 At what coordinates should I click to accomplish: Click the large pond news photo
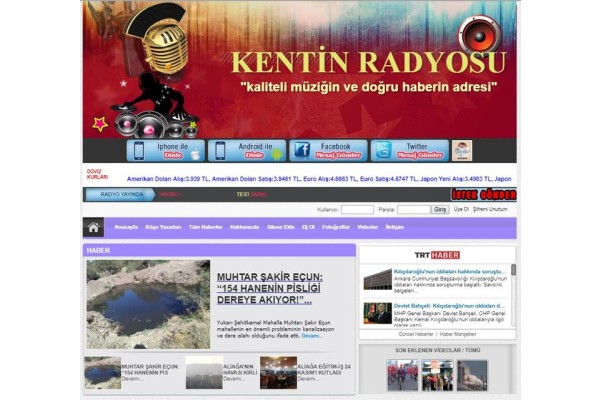(148, 304)
